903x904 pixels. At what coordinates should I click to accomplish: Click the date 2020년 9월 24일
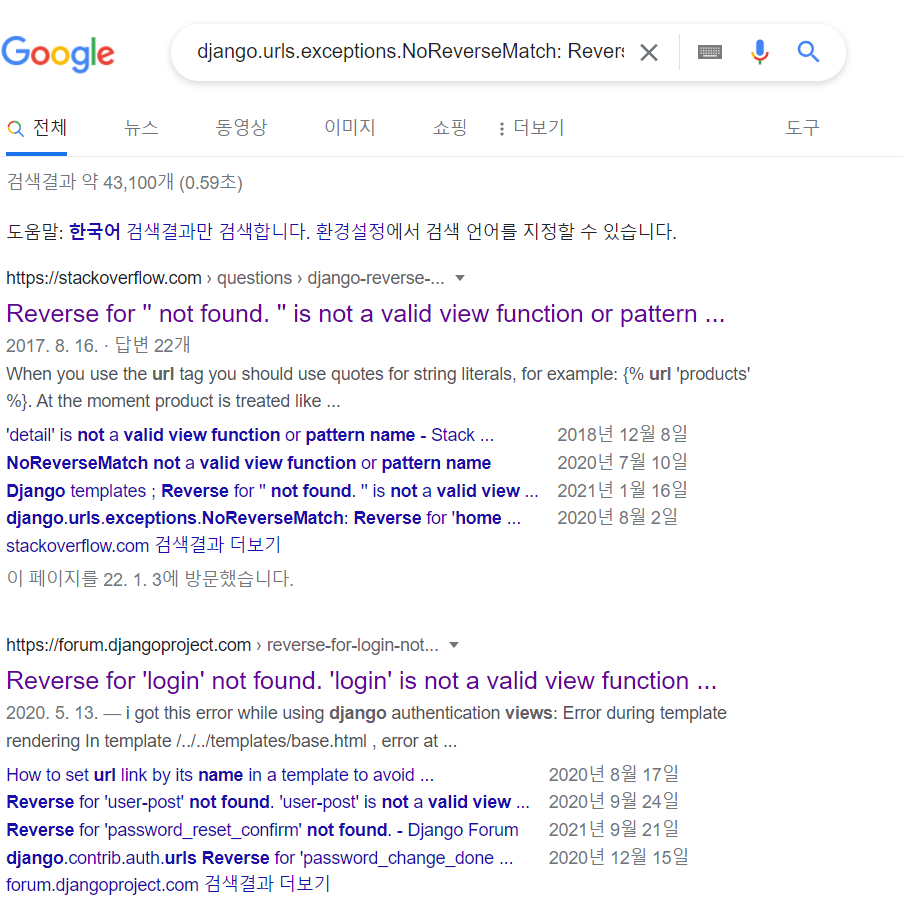(x=614, y=801)
